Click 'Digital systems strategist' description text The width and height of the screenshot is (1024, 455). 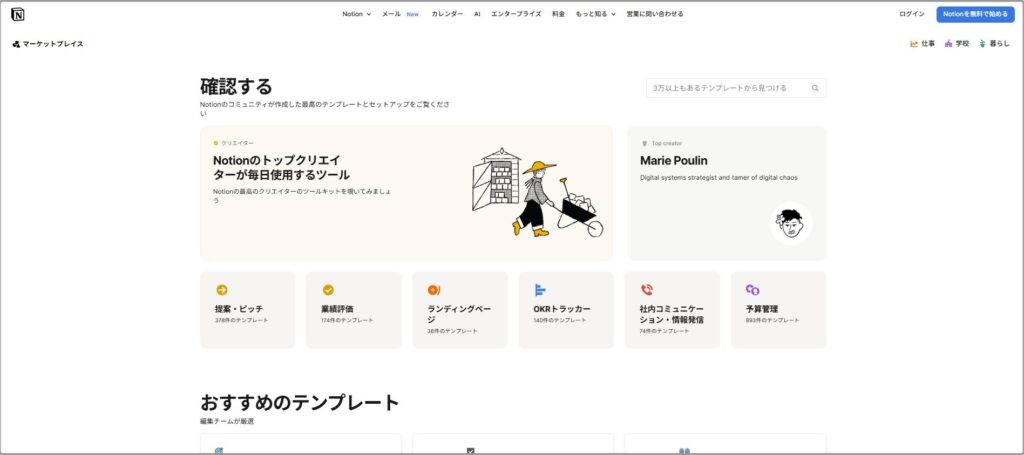point(718,178)
